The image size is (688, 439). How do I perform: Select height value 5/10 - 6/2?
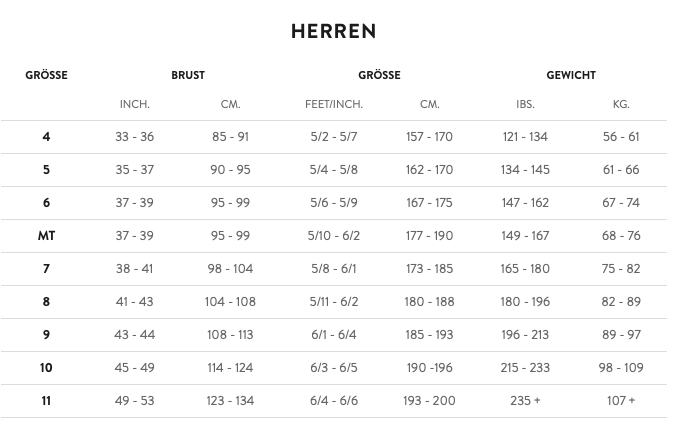pyautogui.click(x=334, y=236)
